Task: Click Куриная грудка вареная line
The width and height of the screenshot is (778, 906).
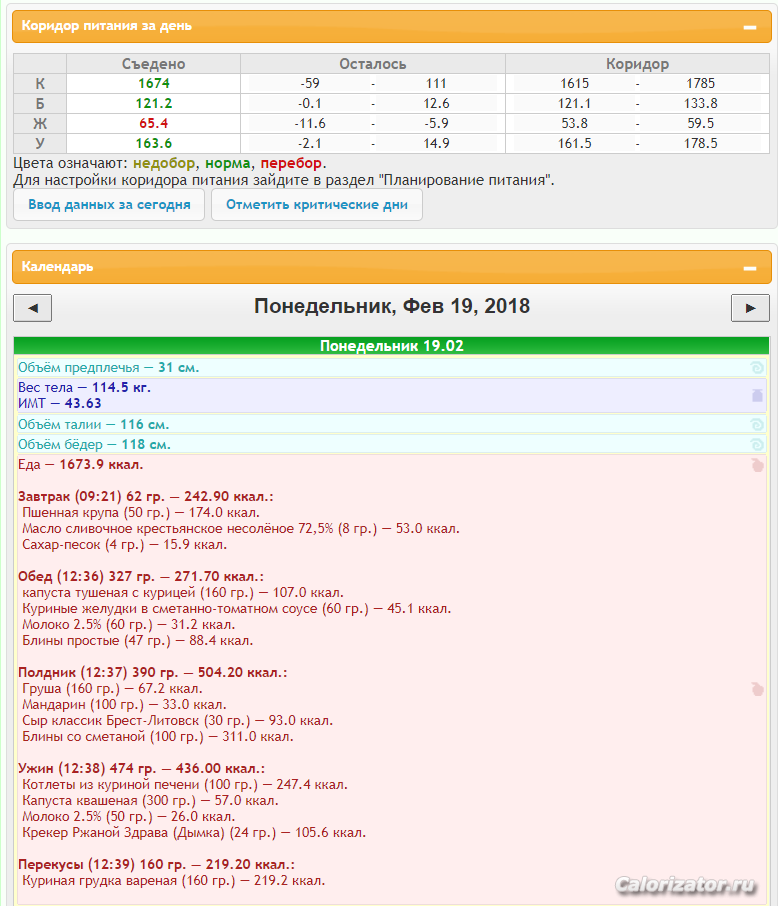Action: point(173,880)
